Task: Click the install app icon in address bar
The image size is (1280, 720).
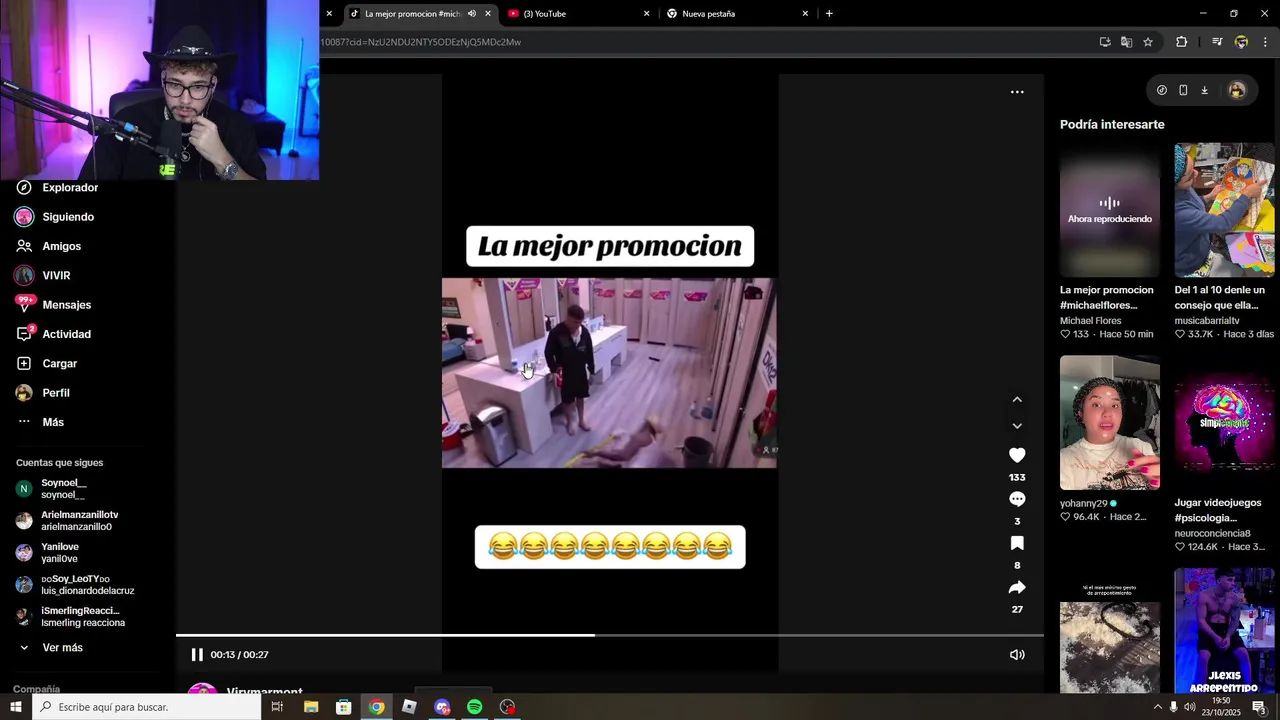Action: pyautogui.click(x=1105, y=42)
